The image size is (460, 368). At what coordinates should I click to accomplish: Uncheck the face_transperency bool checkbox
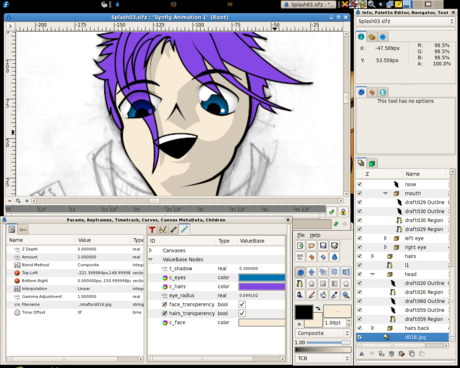click(x=242, y=304)
